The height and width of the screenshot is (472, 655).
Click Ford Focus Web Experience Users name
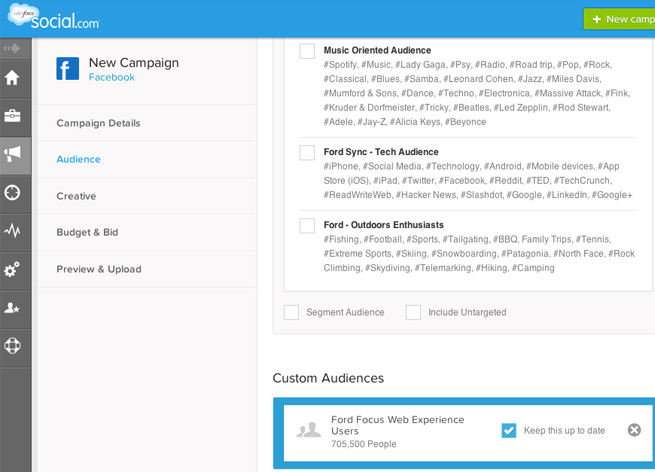398,425
